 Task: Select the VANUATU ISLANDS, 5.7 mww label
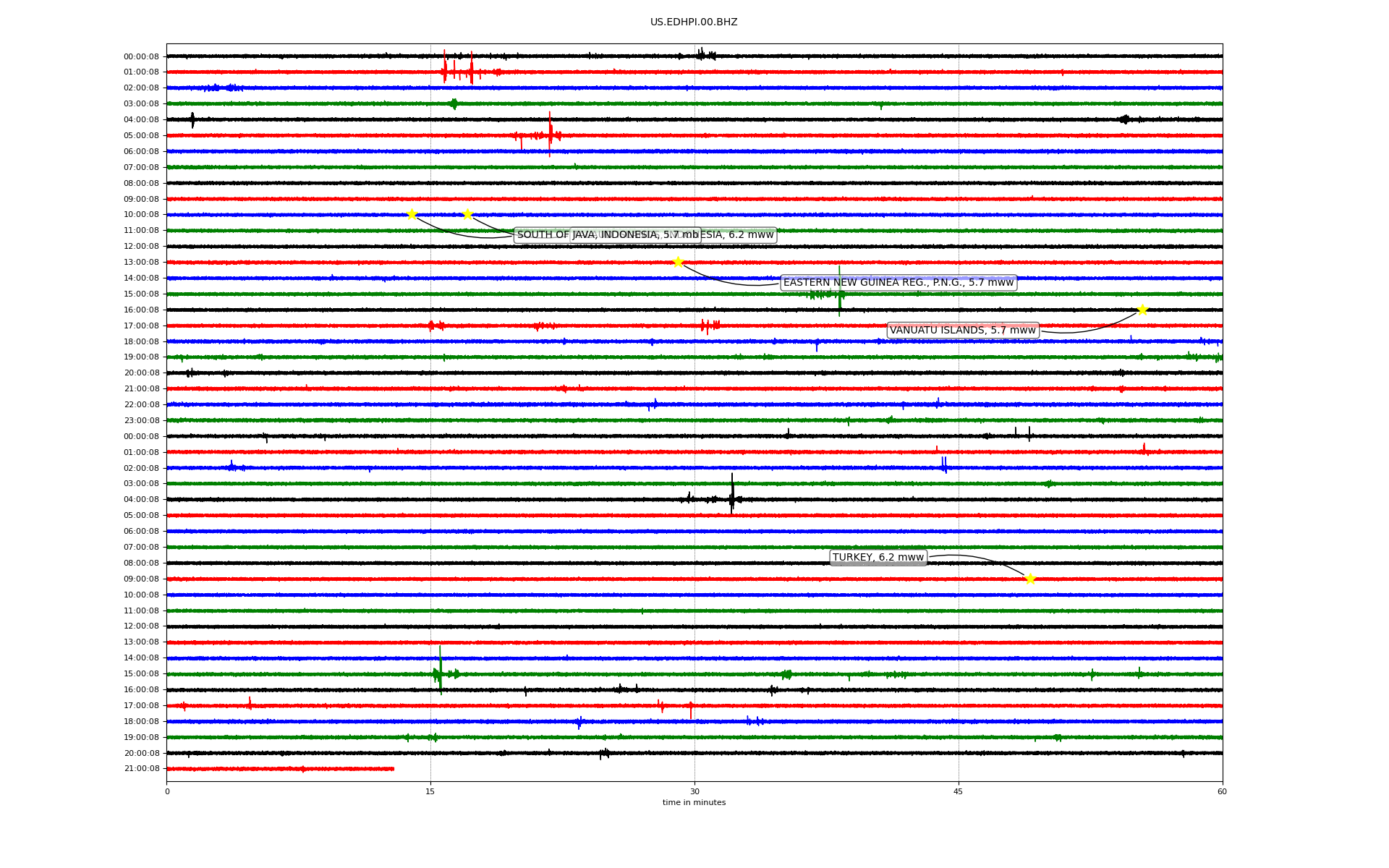click(962, 331)
